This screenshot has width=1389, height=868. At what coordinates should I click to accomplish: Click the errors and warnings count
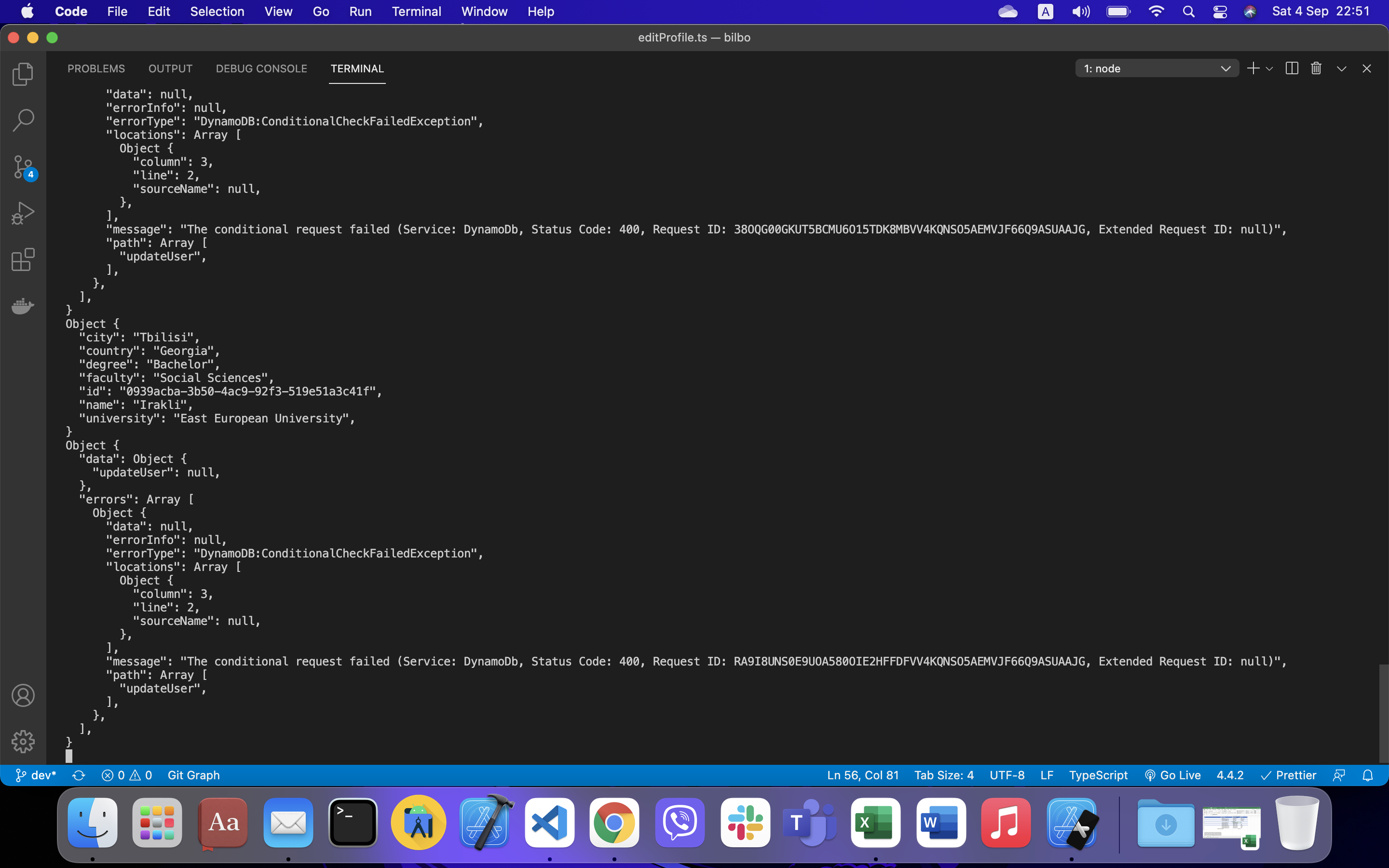[x=126, y=775]
